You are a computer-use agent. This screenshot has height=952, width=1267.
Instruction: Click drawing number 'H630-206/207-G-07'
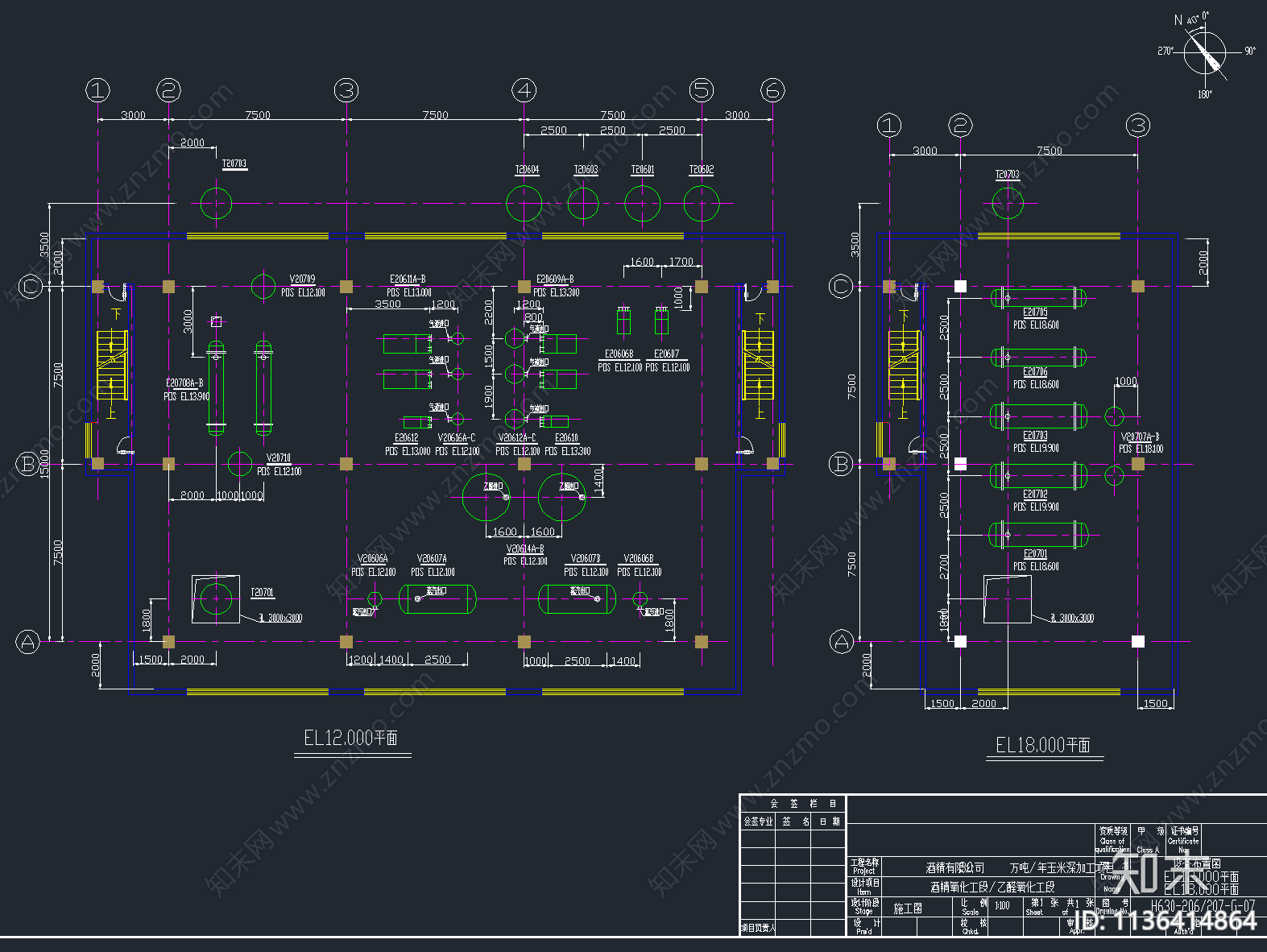coord(1203,906)
